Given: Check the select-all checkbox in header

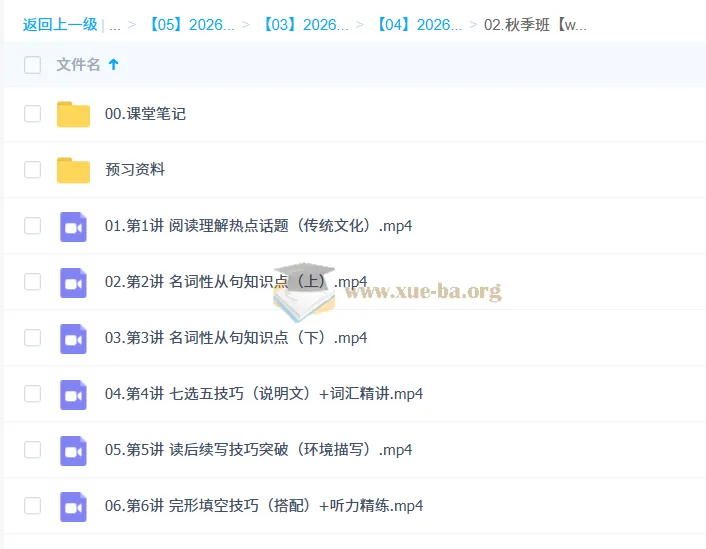Looking at the screenshot, I should click(x=32, y=65).
